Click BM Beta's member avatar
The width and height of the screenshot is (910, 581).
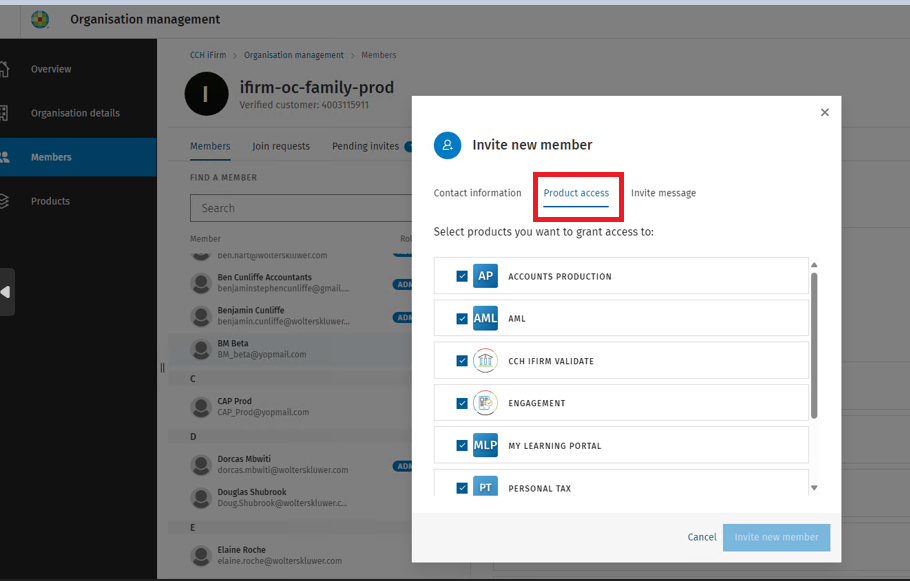[x=201, y=349]
